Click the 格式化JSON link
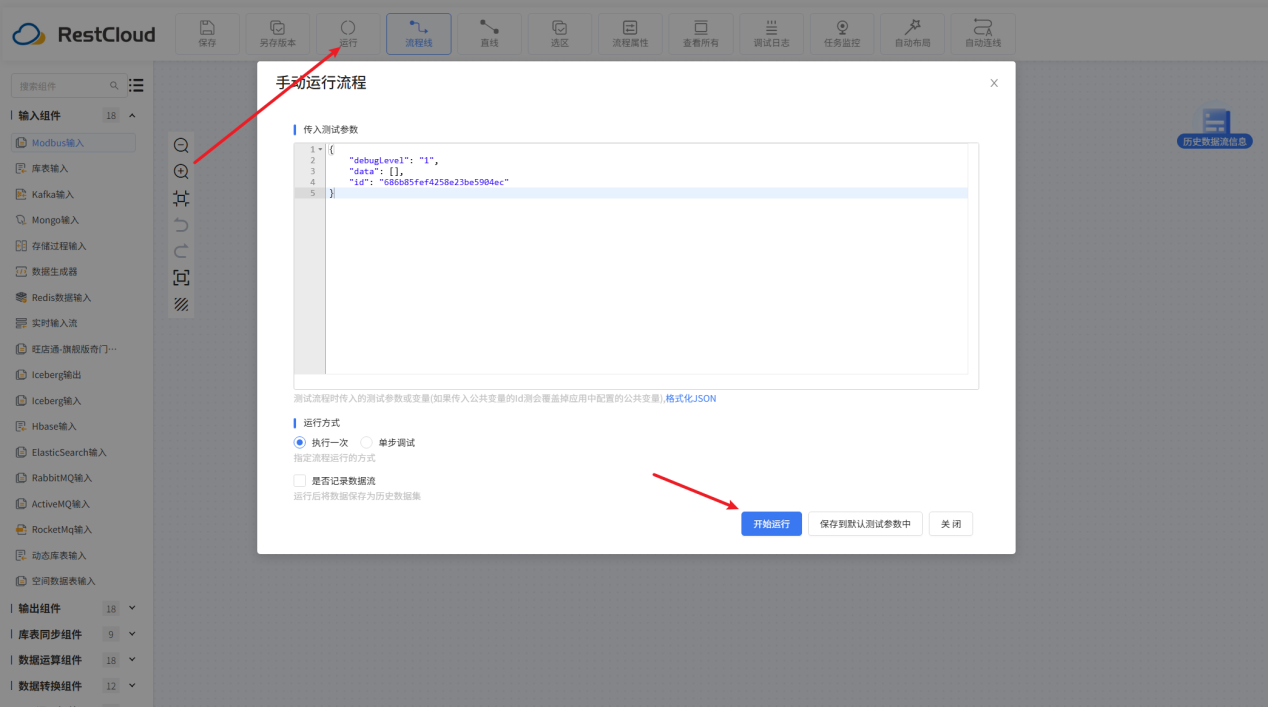 691,398
